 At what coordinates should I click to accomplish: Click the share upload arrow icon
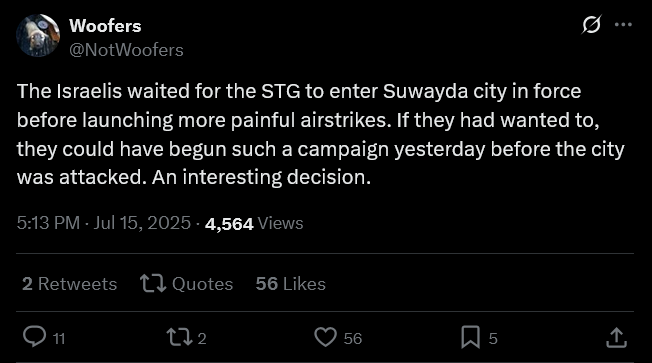[616, 337]
